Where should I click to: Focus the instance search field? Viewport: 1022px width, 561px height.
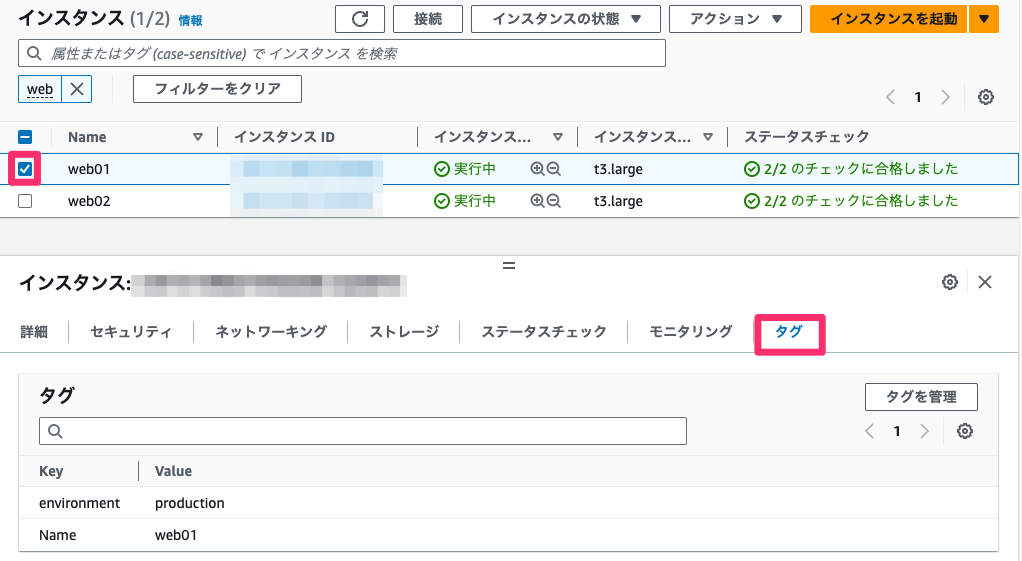click(342, 53)
